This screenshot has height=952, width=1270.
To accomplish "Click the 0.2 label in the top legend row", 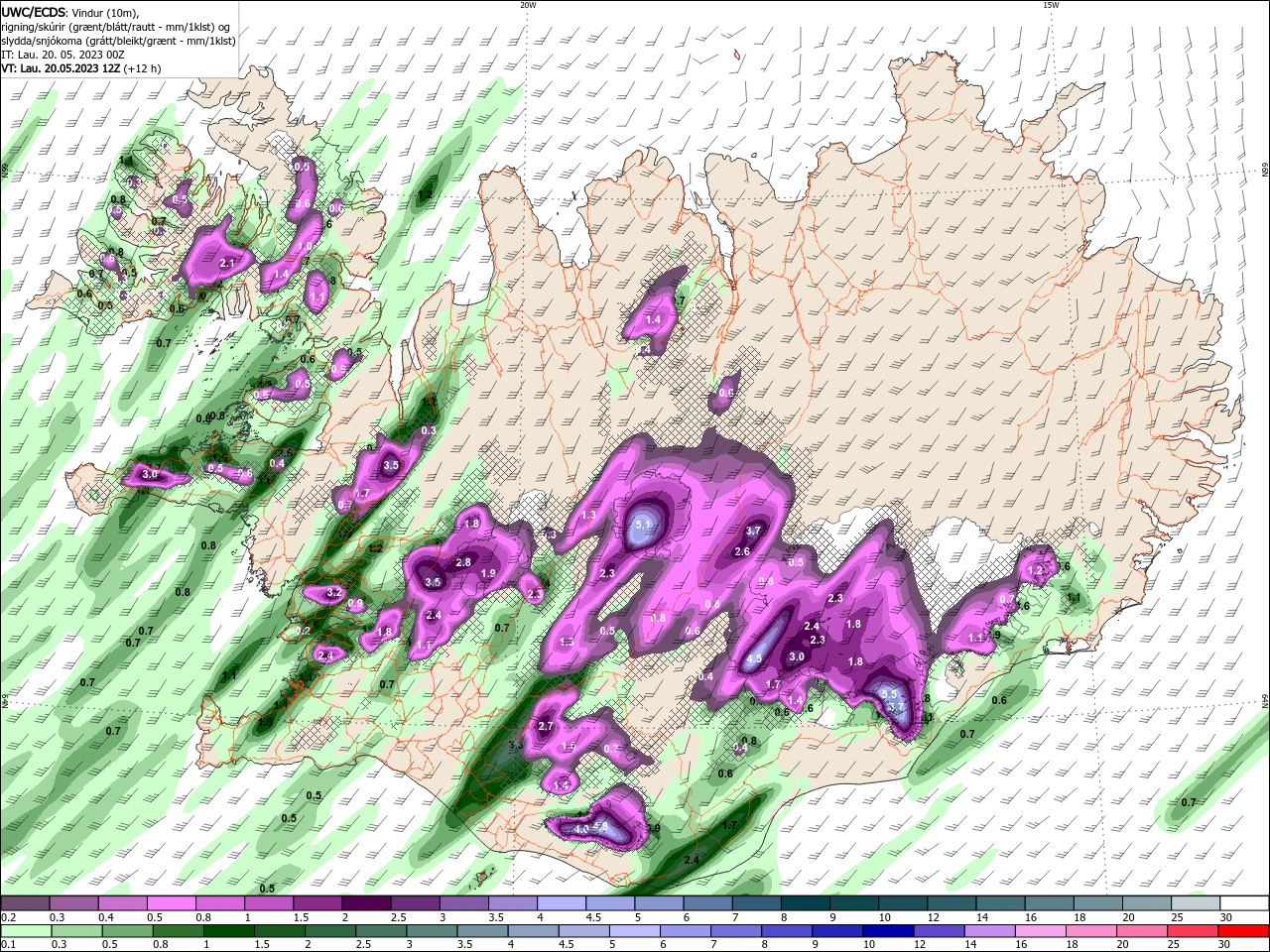I will pos(8,917).
